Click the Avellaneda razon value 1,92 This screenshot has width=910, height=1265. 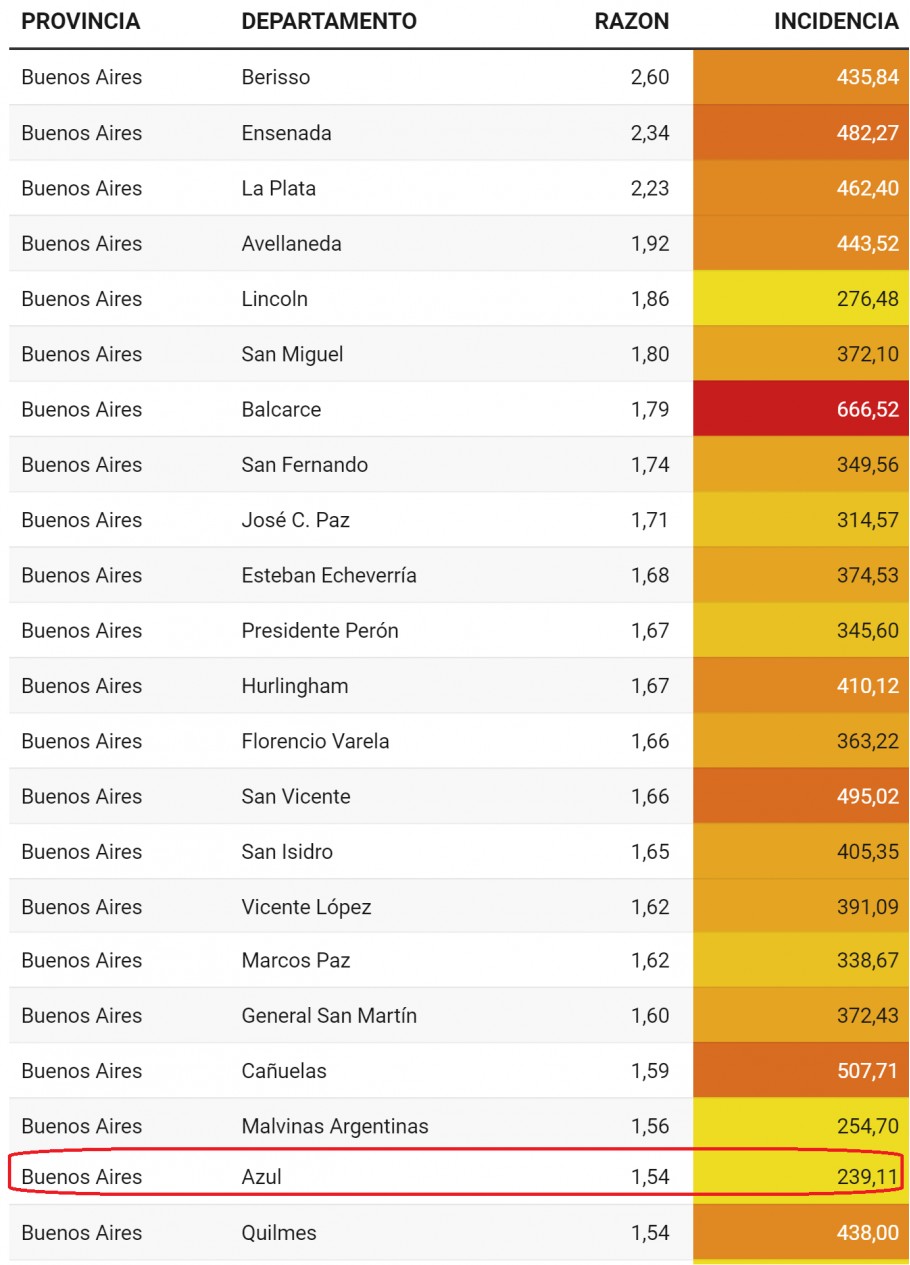(650, 243)
